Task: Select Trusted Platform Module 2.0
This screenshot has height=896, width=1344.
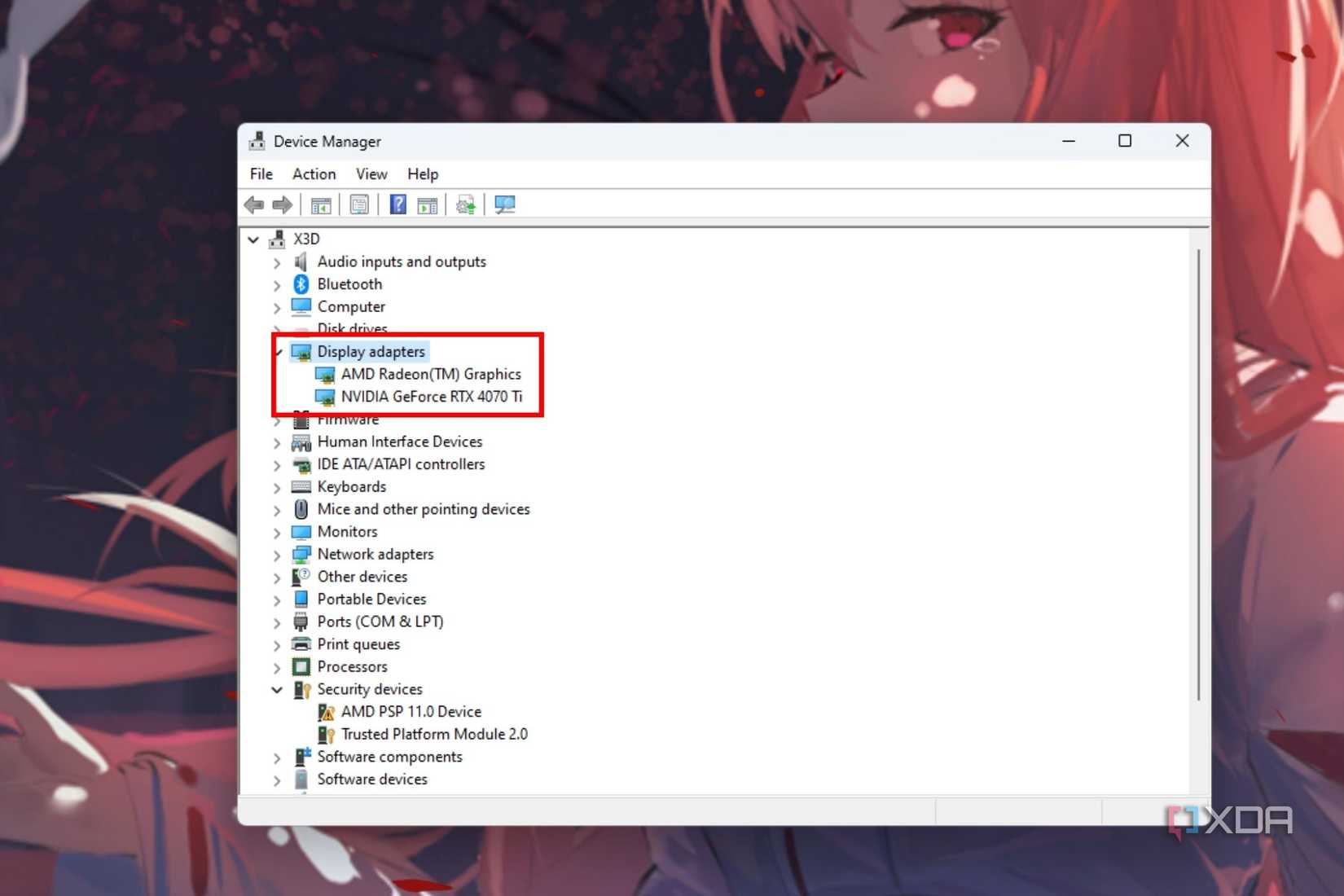Action: point(434,733)
